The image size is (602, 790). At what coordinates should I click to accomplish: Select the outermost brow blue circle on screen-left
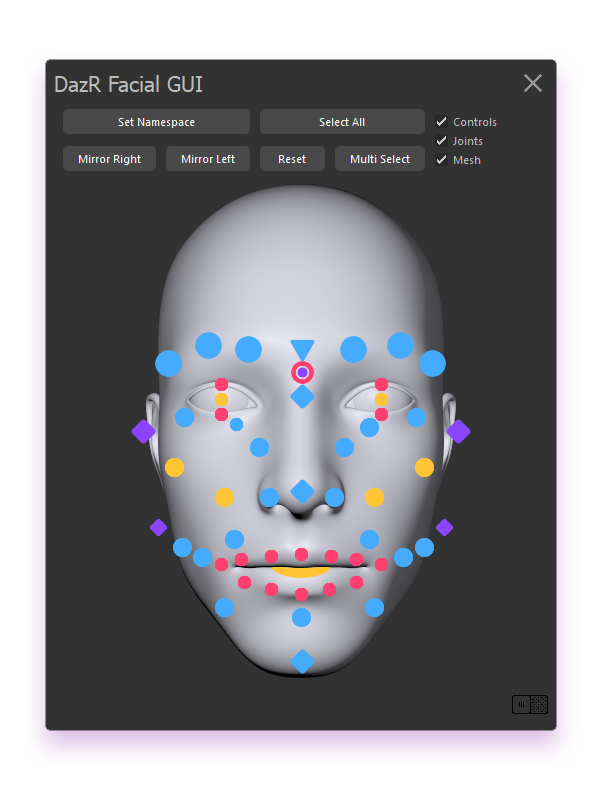click(168, 363)
